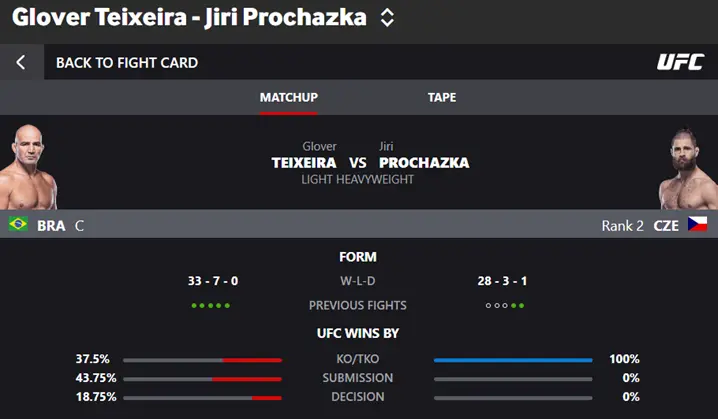Click the UFC logo
718x419 pixels.
point(680,62)
